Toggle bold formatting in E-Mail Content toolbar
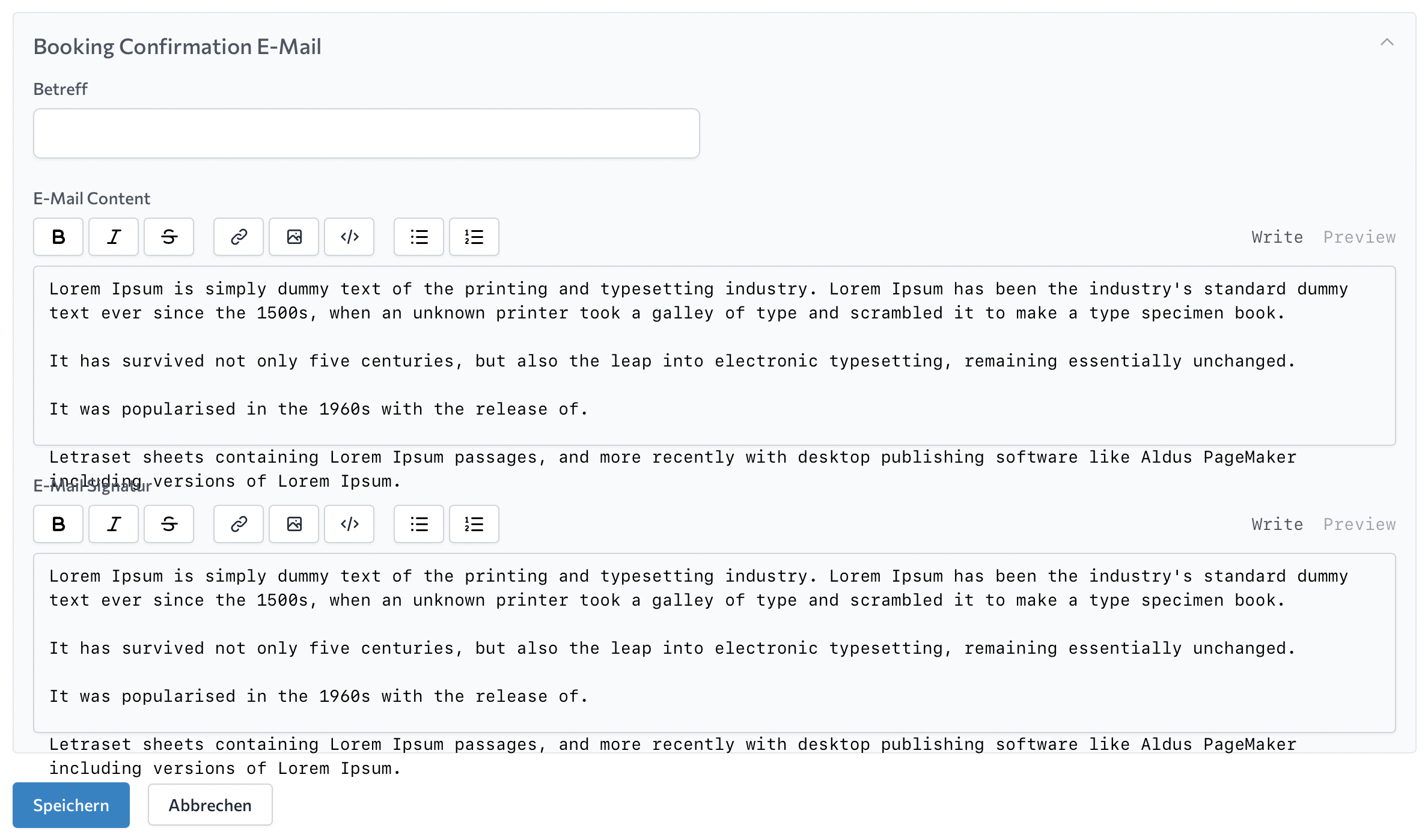 (x=58, y=237)
